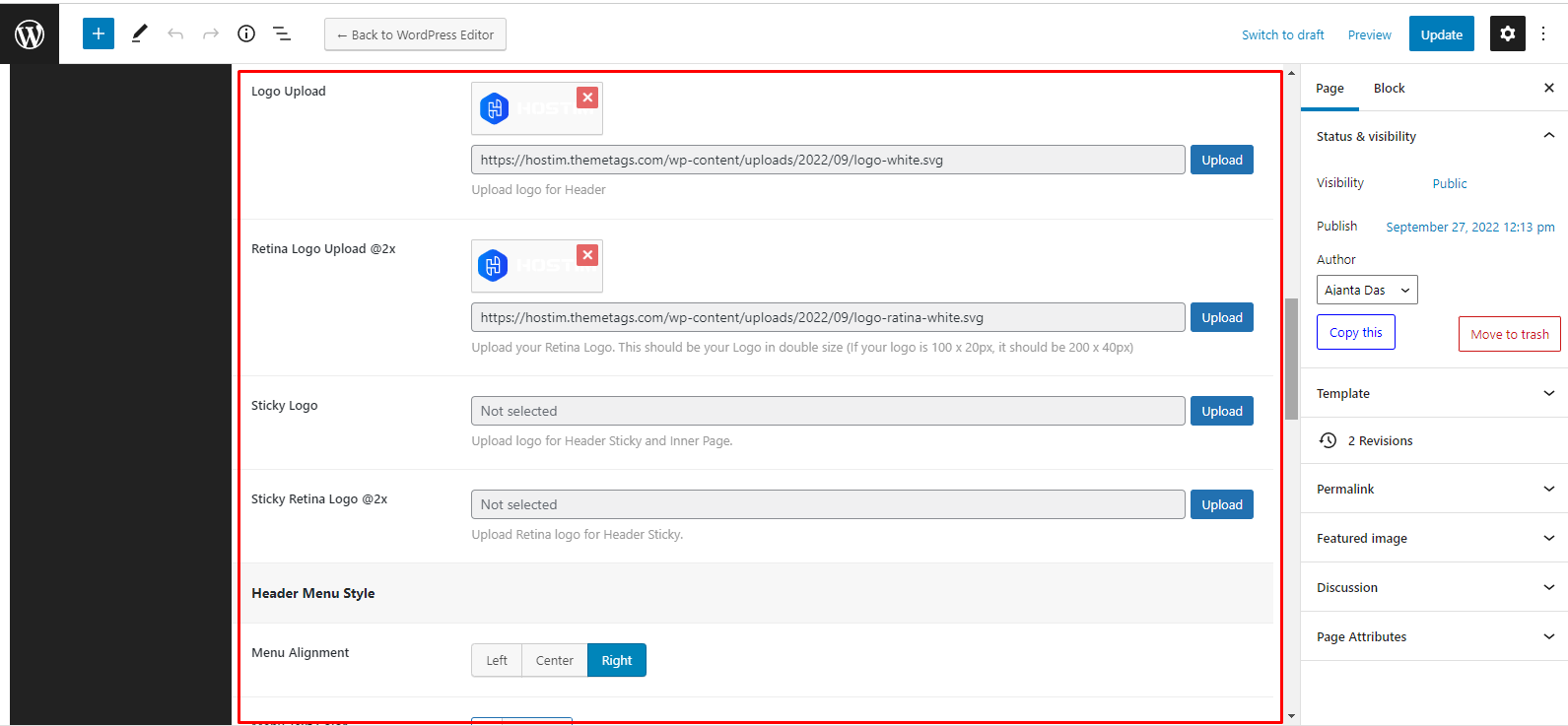Open the document Details info icon
1568x726 pixels.
pos(246,33)
